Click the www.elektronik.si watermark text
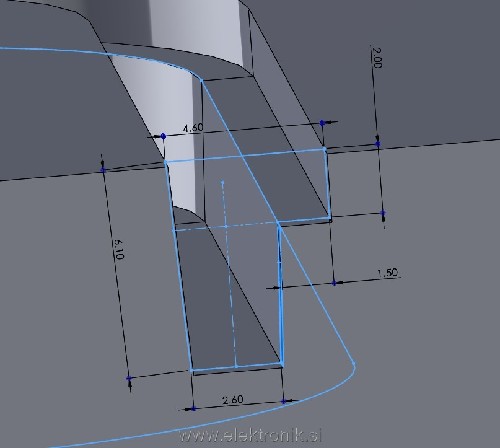Image resolution: width=500 pixels, height=448 pixels. point(250,435)
